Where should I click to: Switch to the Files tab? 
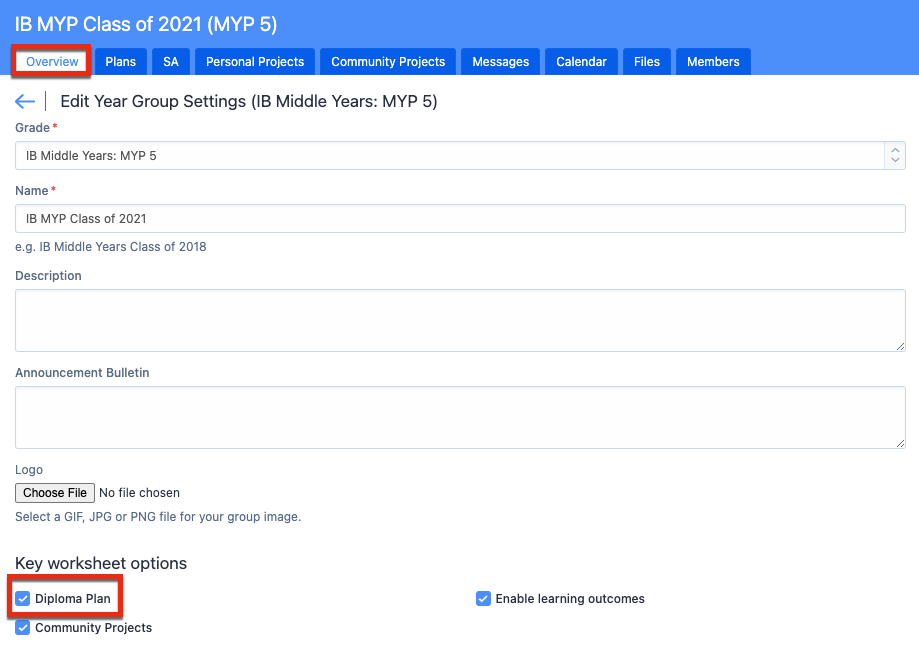click(647, 61)
